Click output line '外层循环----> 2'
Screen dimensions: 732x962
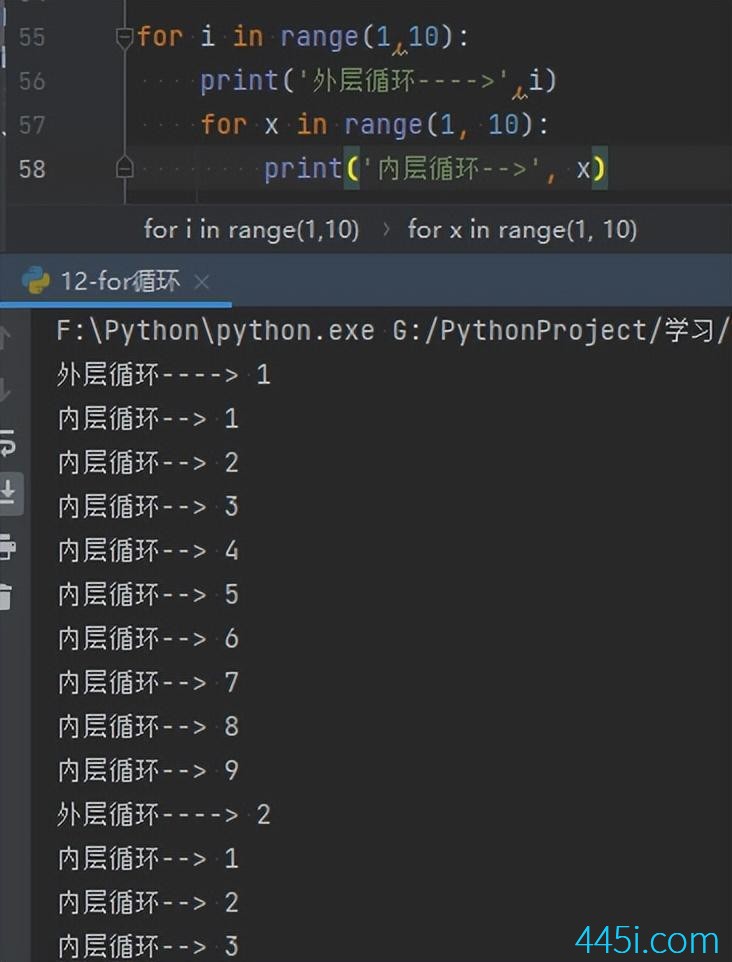pos(163,814)
